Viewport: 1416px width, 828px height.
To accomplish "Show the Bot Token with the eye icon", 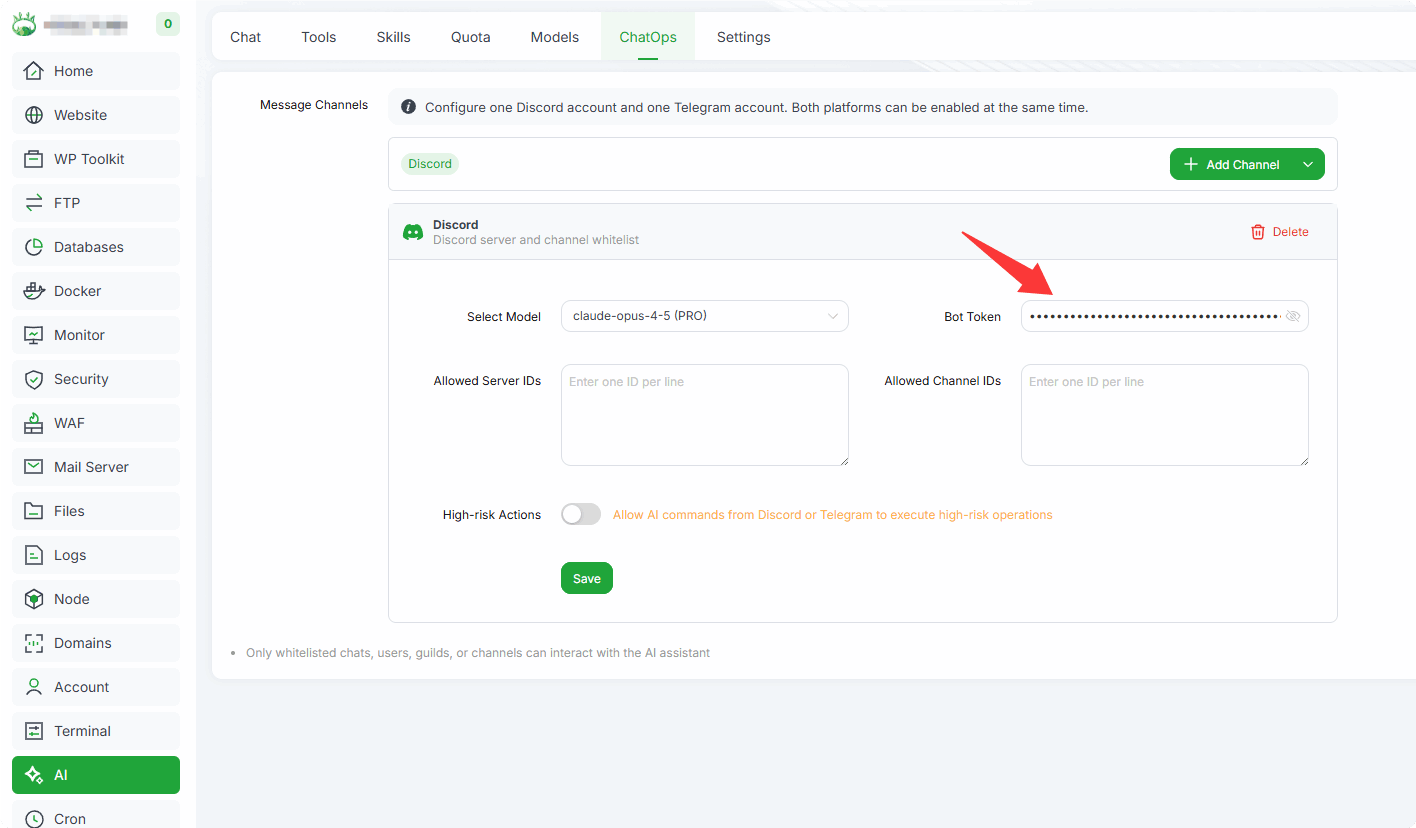I will pos(1293,316).
